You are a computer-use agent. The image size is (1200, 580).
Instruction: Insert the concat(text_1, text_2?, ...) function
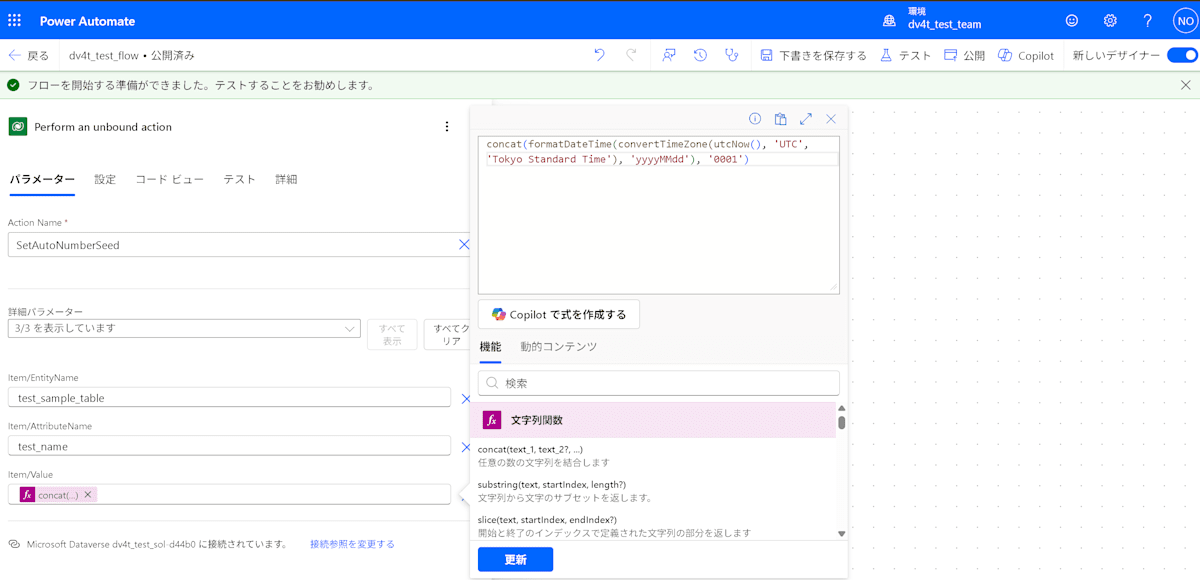click(x=653, y=456)
